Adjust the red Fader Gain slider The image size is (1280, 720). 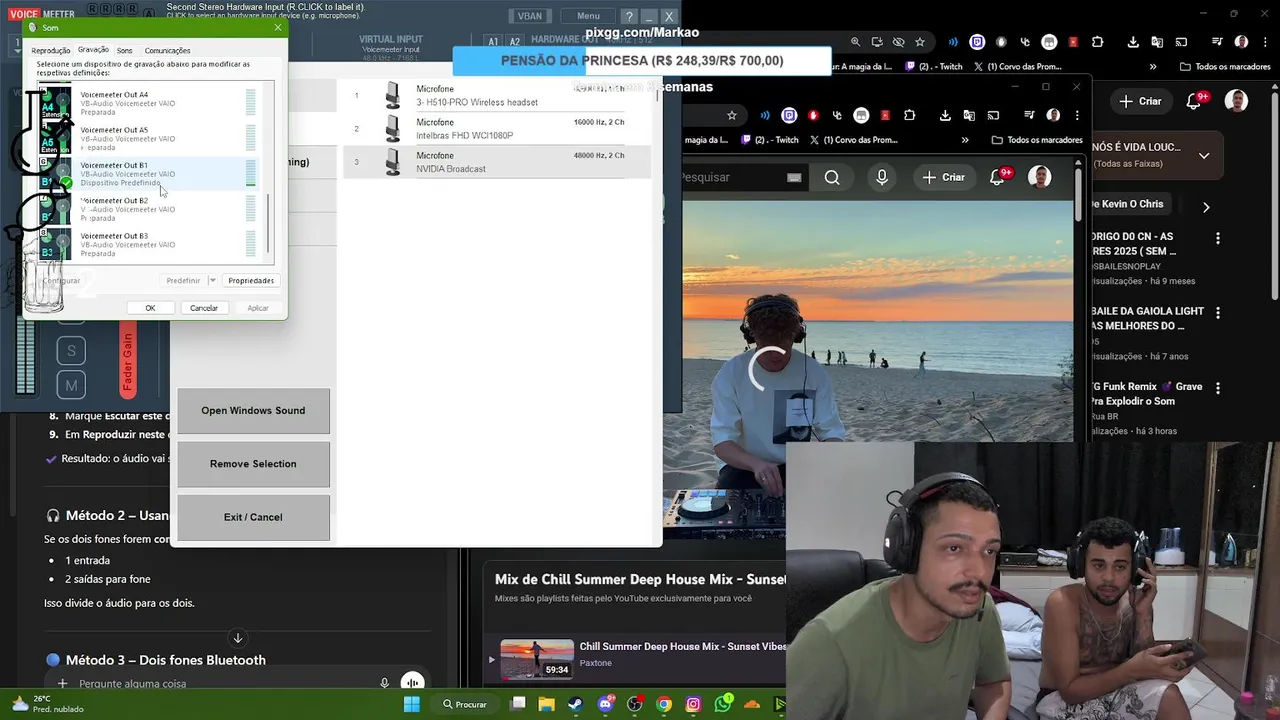tap(128, 362)
